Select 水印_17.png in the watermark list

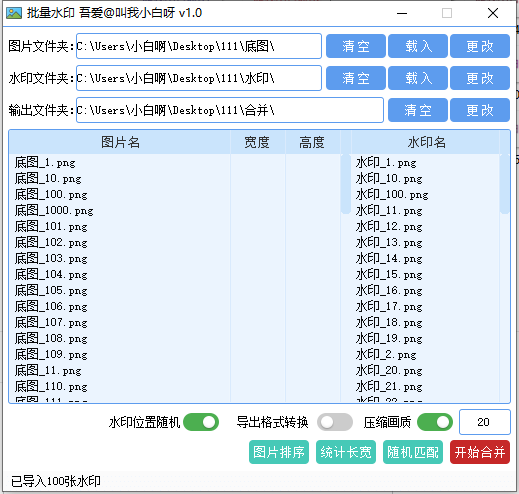pyautogui.click(x=426, y=307)
